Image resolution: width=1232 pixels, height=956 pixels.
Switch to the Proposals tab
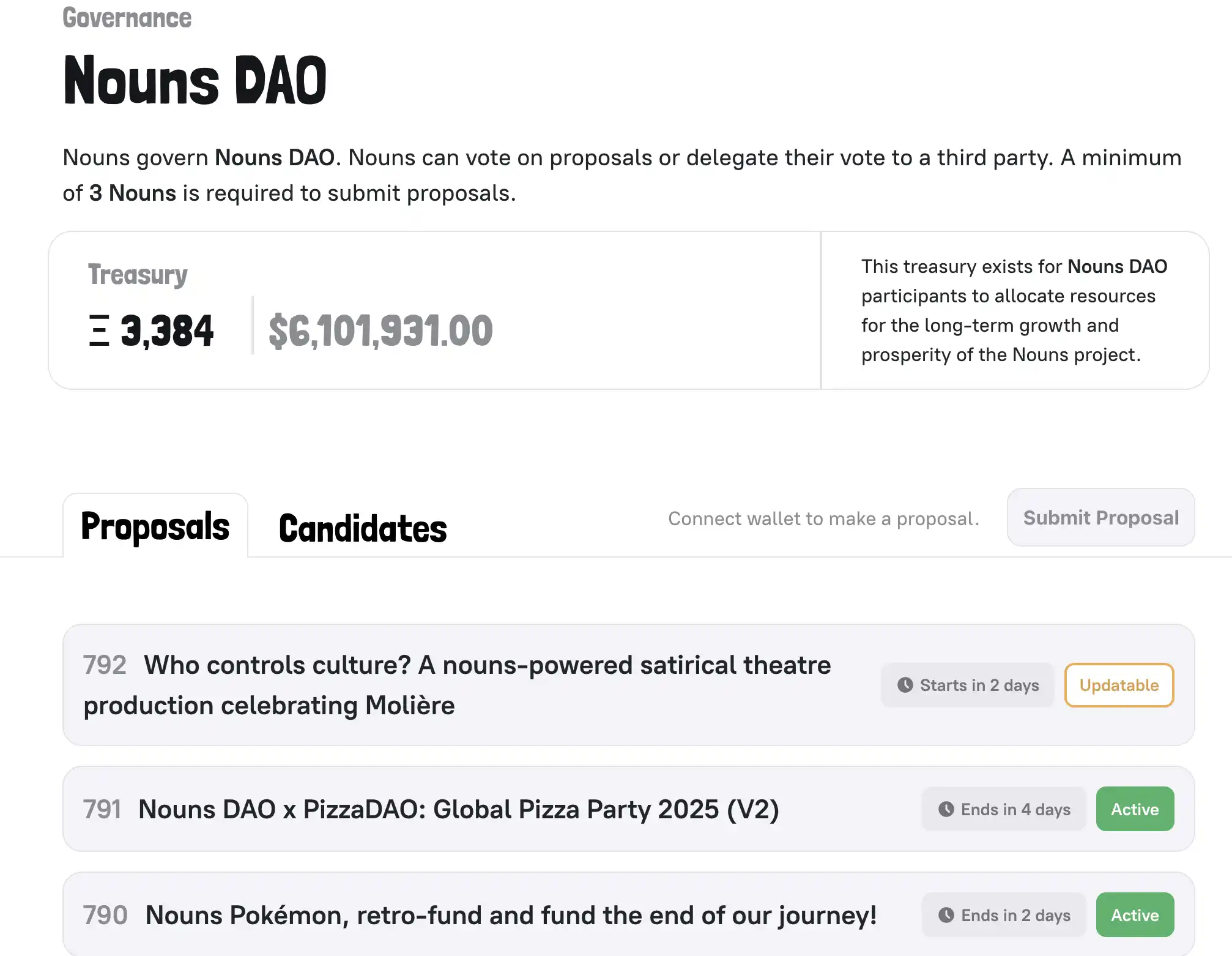(x=155, y=527)
